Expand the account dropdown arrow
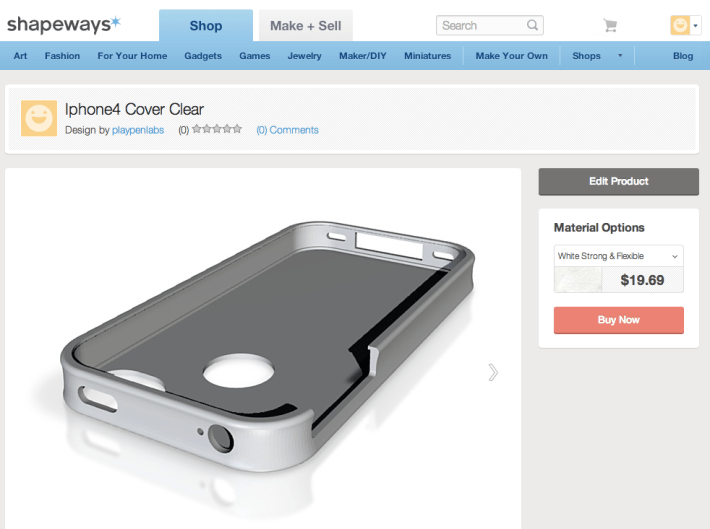Image resolution: width=710 pixels, height=529 pixels. [x=696, y=26]
